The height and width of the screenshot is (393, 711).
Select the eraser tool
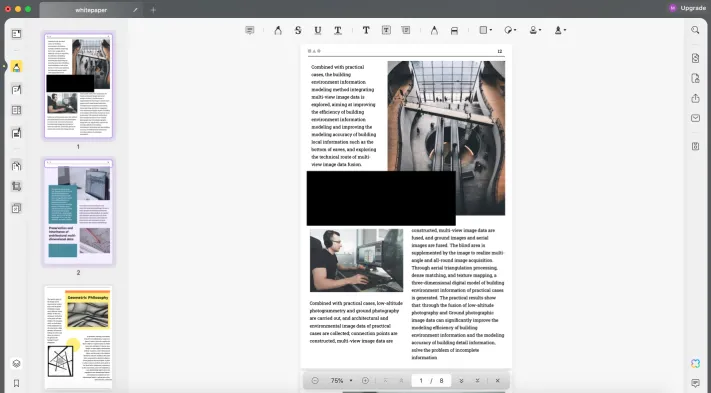tap(454, 30)
